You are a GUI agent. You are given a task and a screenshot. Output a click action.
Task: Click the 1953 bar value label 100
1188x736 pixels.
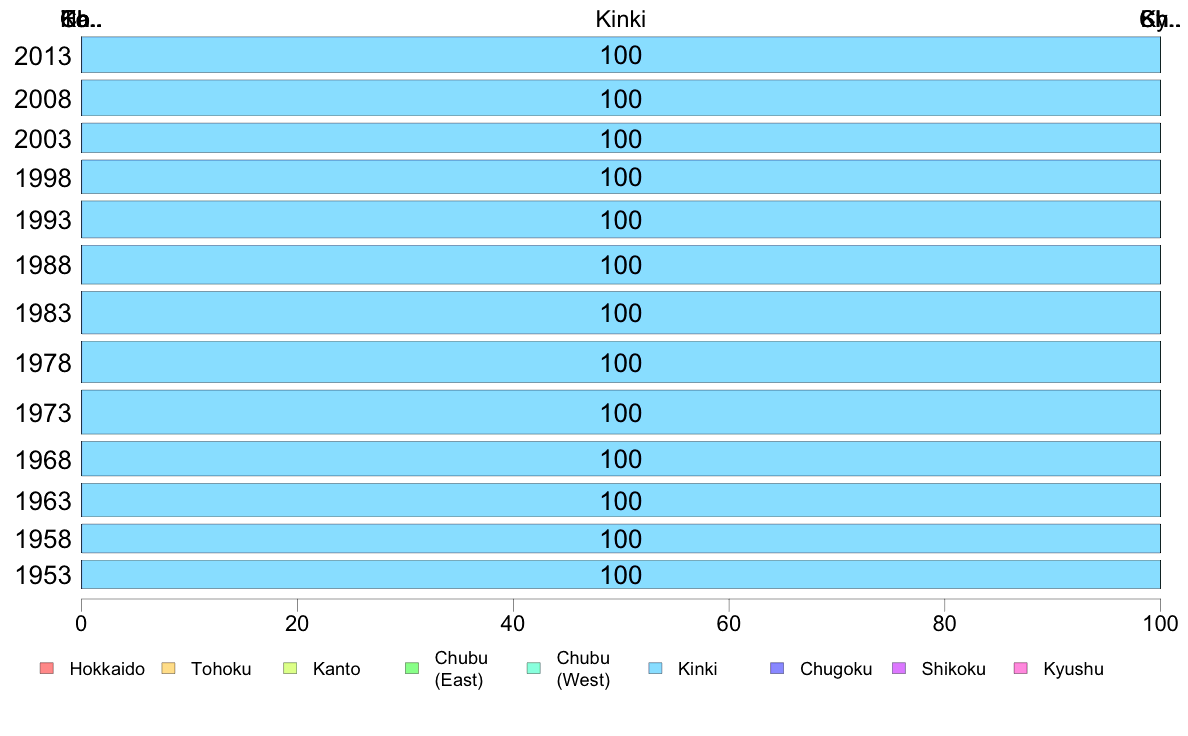coord(621,575)
